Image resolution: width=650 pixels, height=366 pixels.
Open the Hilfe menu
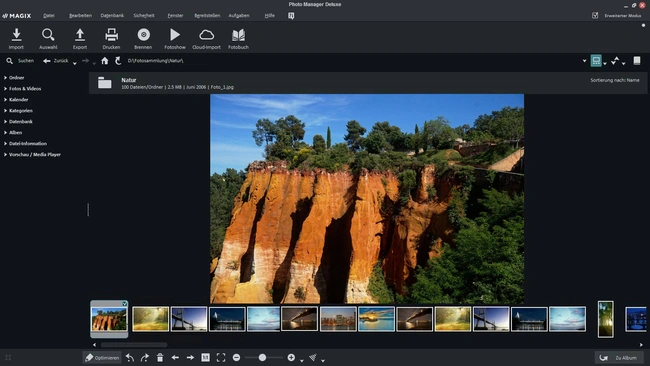click(269, 16)
